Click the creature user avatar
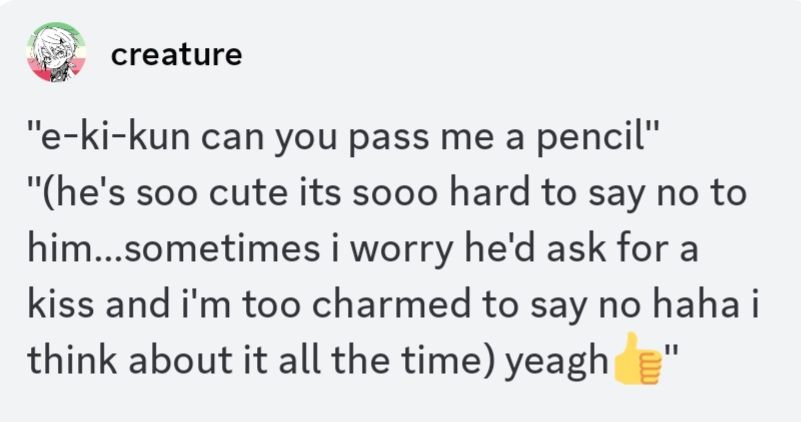The height and width of the screenshot is (422, 801). click(x=56, y=53)
